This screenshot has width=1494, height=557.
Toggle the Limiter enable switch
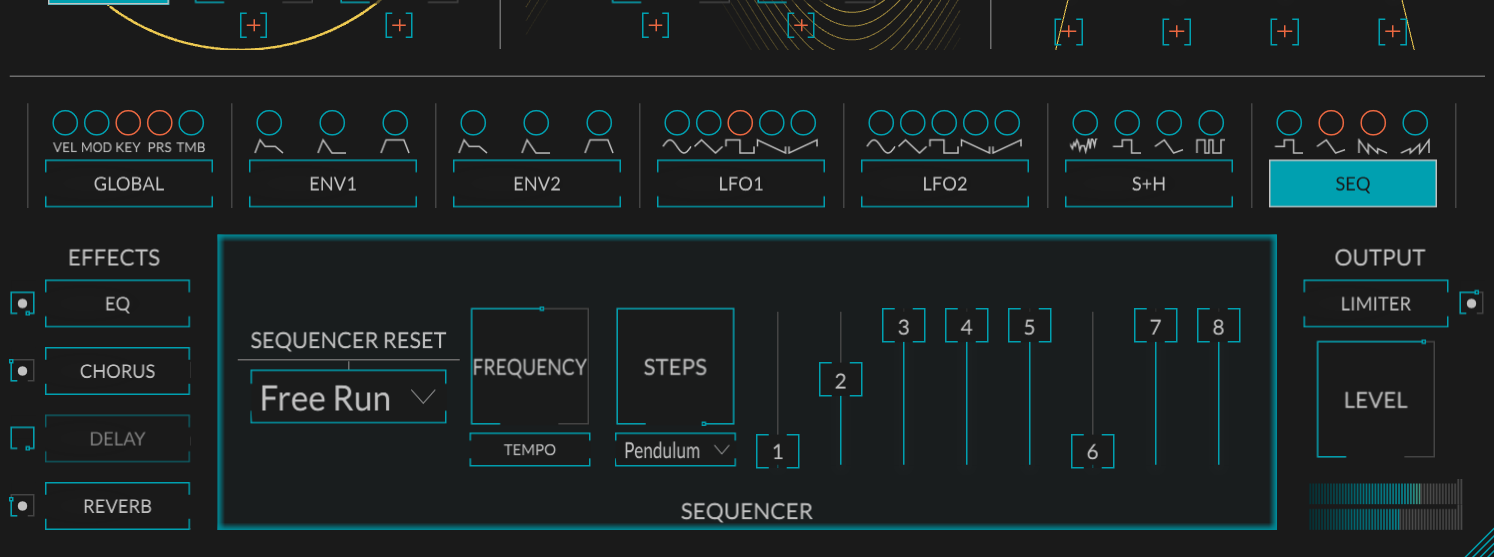pyautogui.click(x=1470, y=303)
